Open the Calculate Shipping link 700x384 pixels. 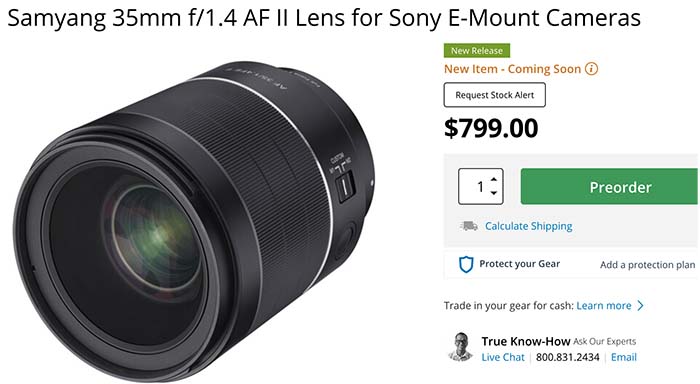[529, 226]
